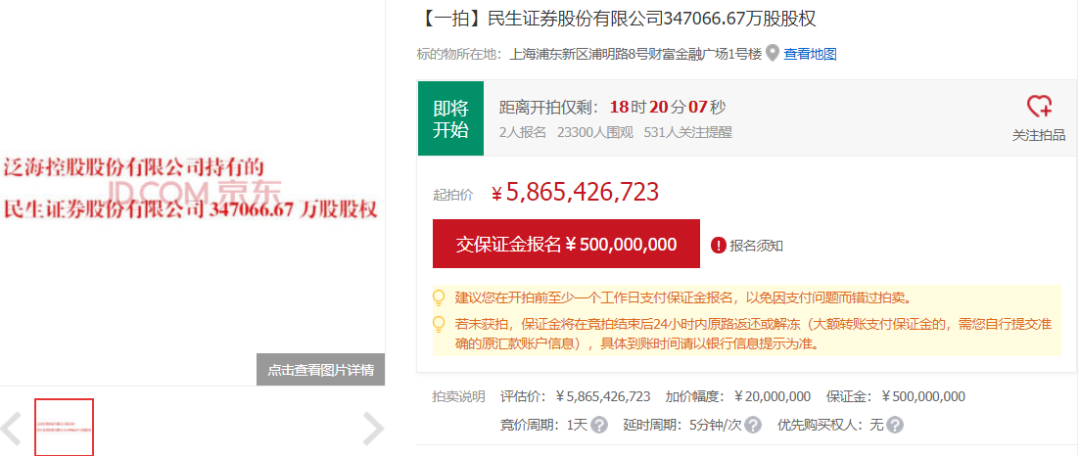Open the help icon next to 竞价周期

(599, 425)
